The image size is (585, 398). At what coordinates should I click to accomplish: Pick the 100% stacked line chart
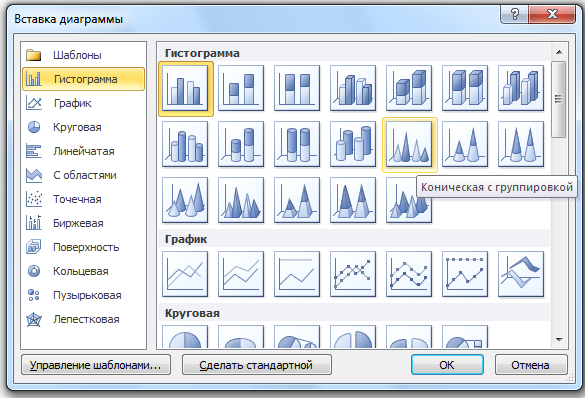297,274
